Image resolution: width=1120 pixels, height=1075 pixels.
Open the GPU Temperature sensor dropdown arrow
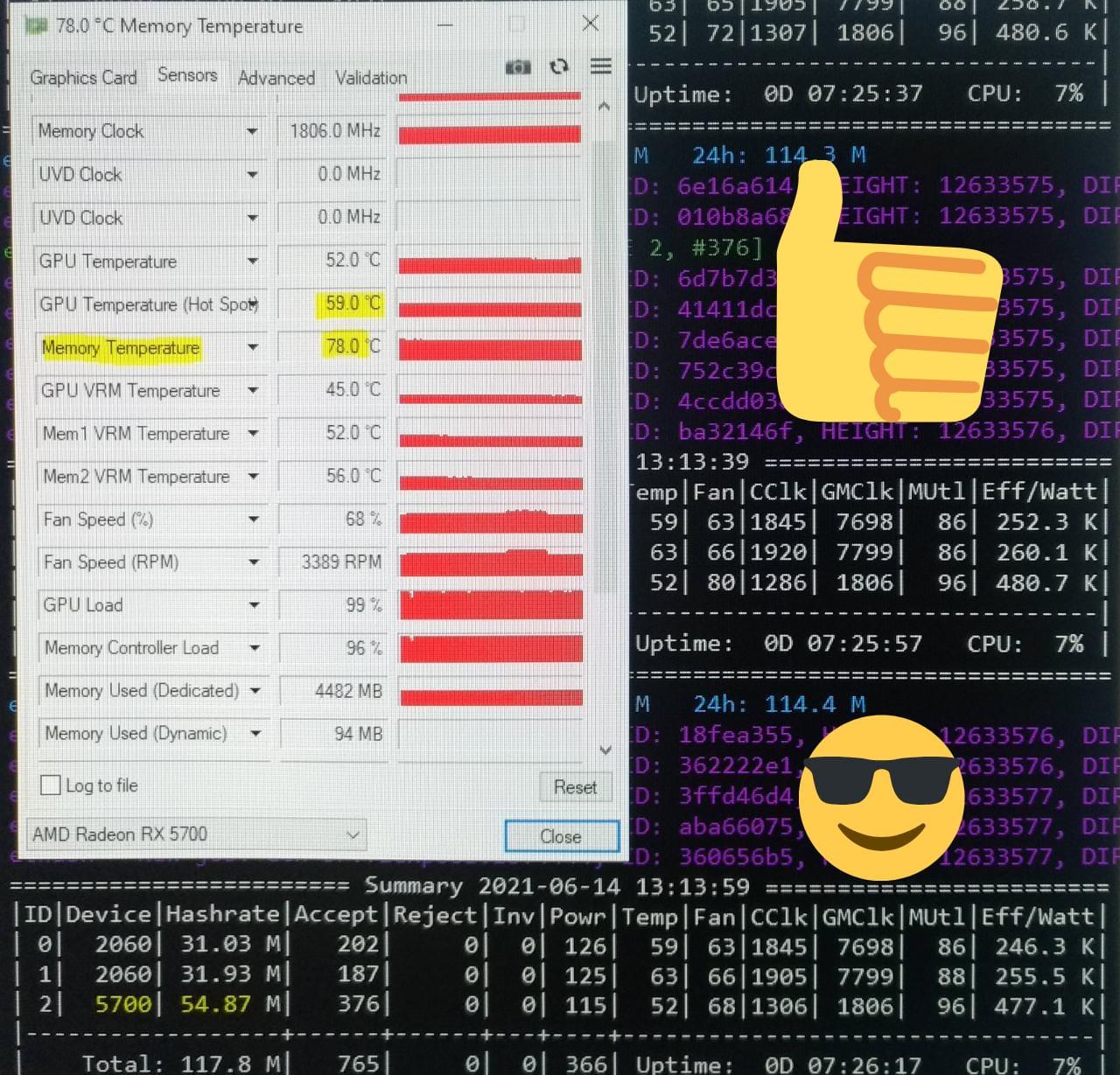[253, 261]
